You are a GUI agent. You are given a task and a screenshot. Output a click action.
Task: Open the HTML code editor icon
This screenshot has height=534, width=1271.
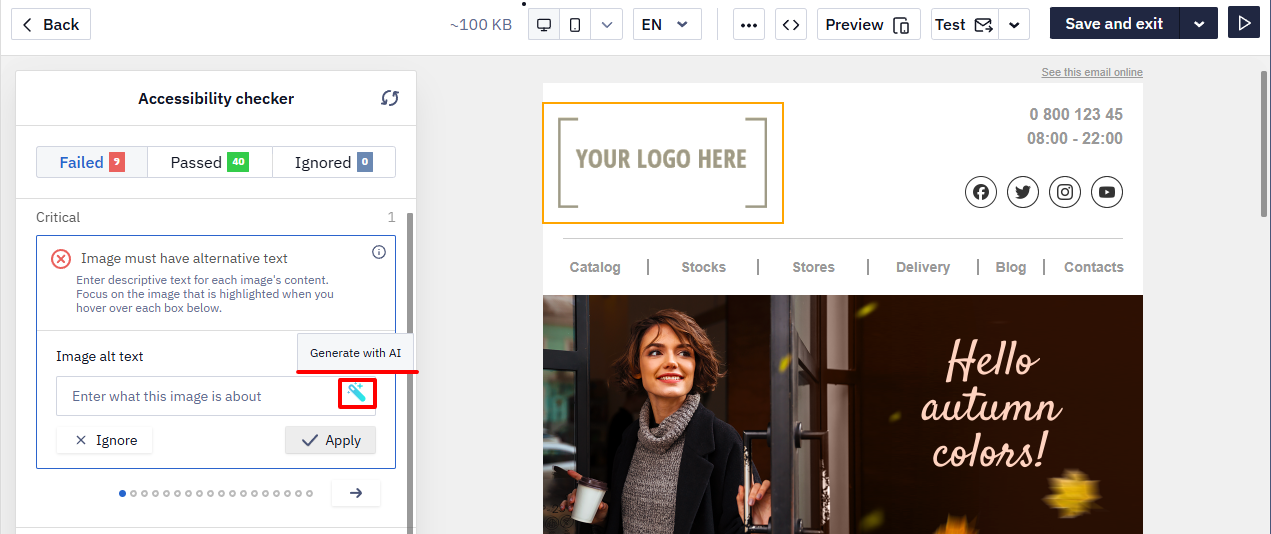pos(791,24)
